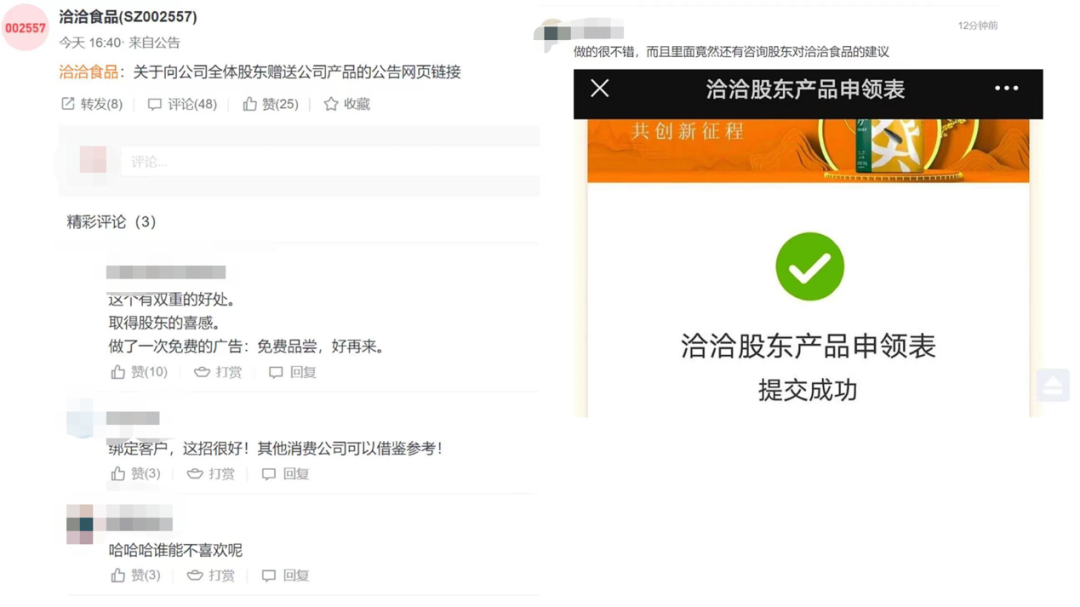Viewport: 1080px width, 607px height.
Task: Click 回复 under the 绑定客户 comment
Action: click(x=285, y=473)
